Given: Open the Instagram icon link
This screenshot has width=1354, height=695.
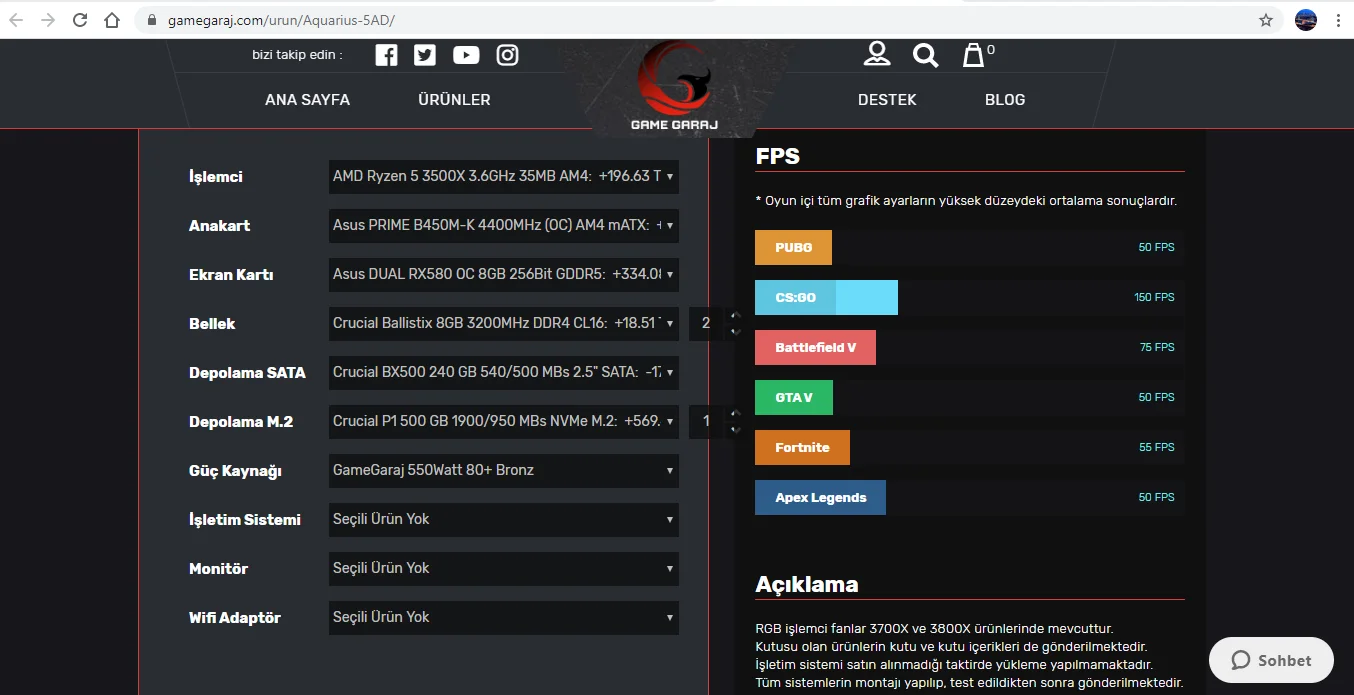Looking at the screenshot, I should click(508, 55).
